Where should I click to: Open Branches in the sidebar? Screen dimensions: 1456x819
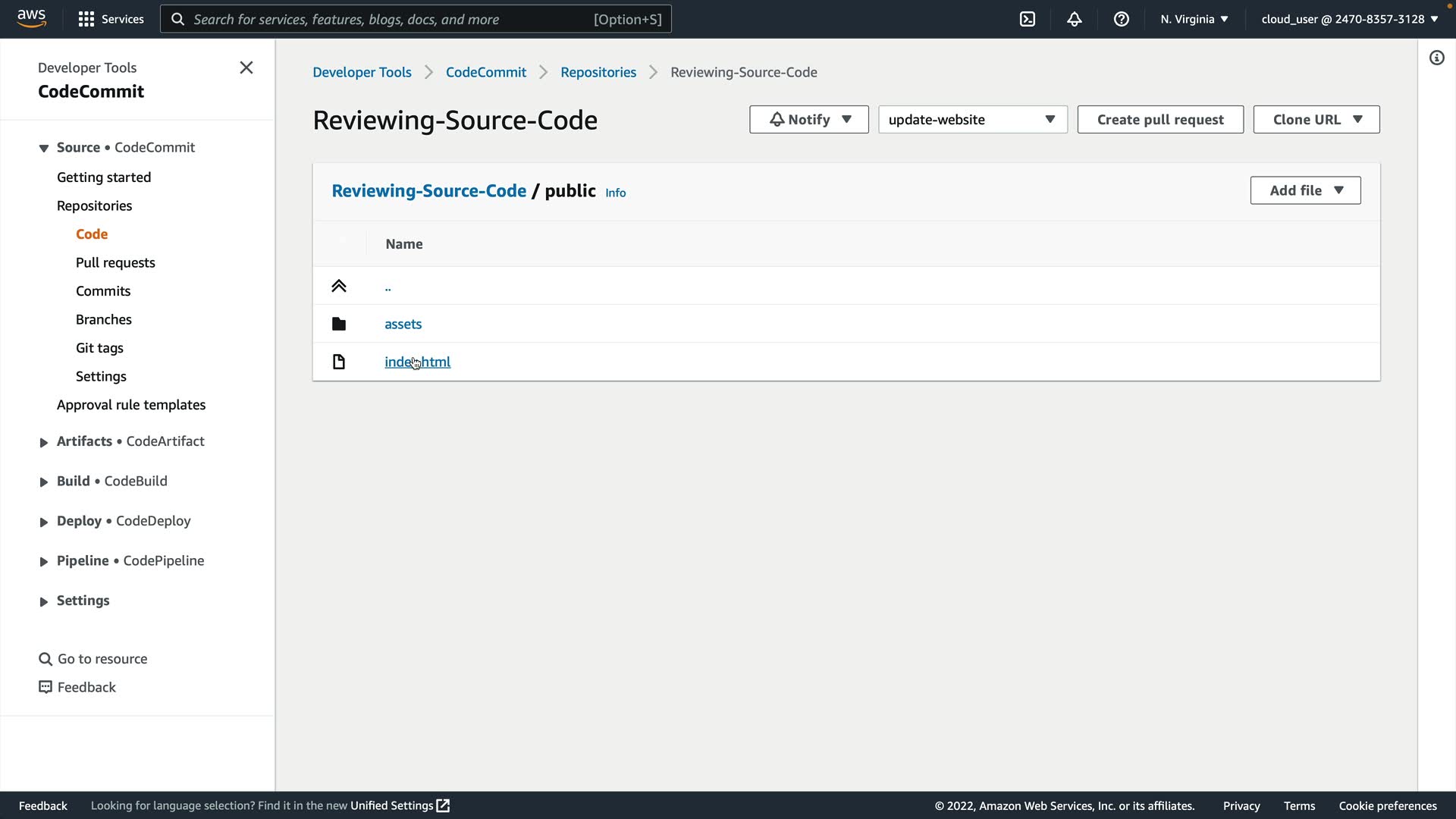104,319
